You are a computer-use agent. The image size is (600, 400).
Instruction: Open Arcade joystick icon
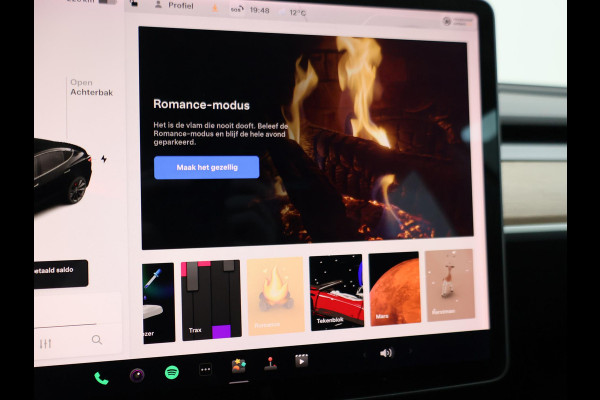coord(270,362)
